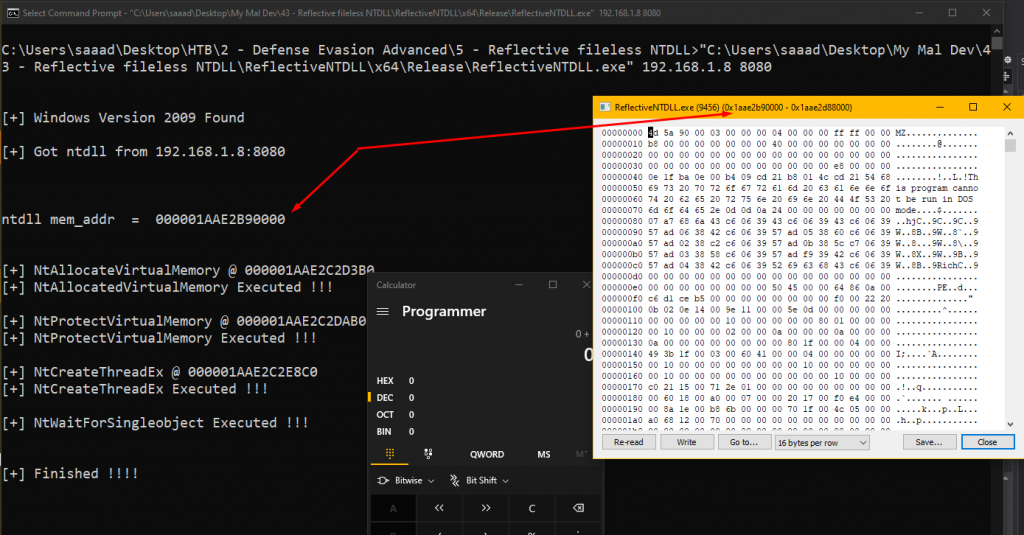Click ReflectiveNTDLL.exe memory window title icon

tap(605, 107)
